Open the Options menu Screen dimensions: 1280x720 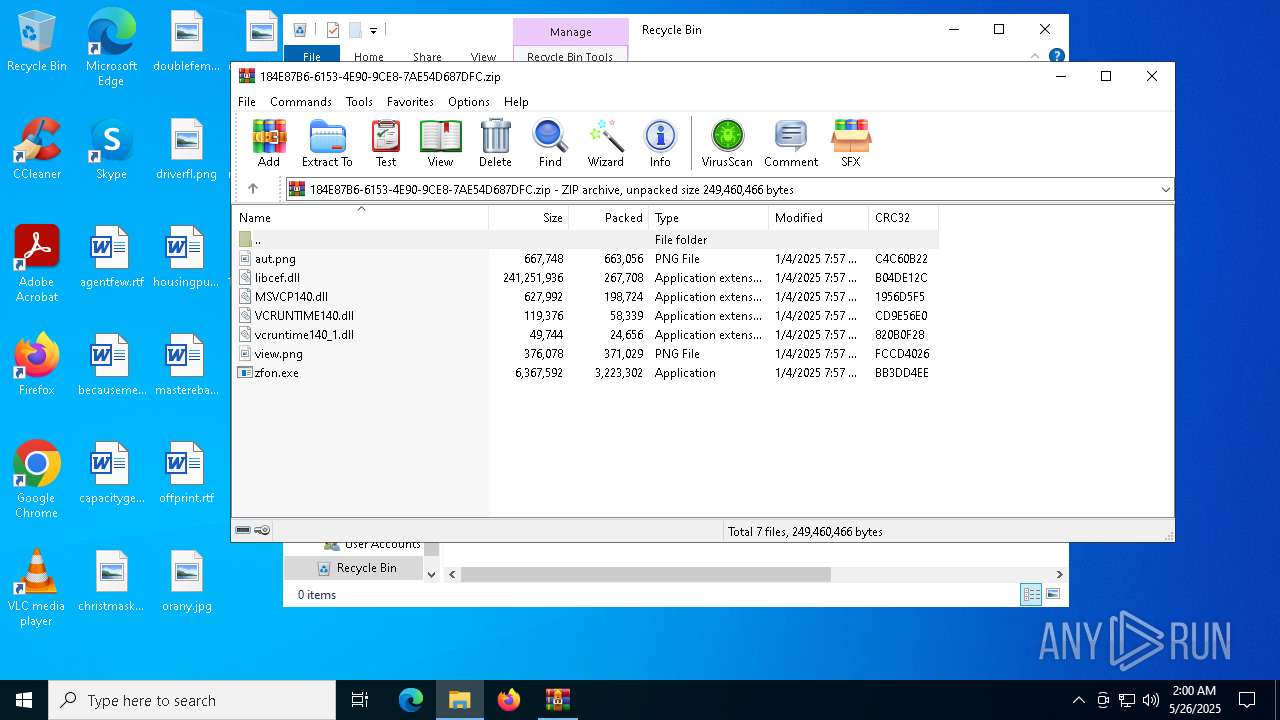coord(469,102)
